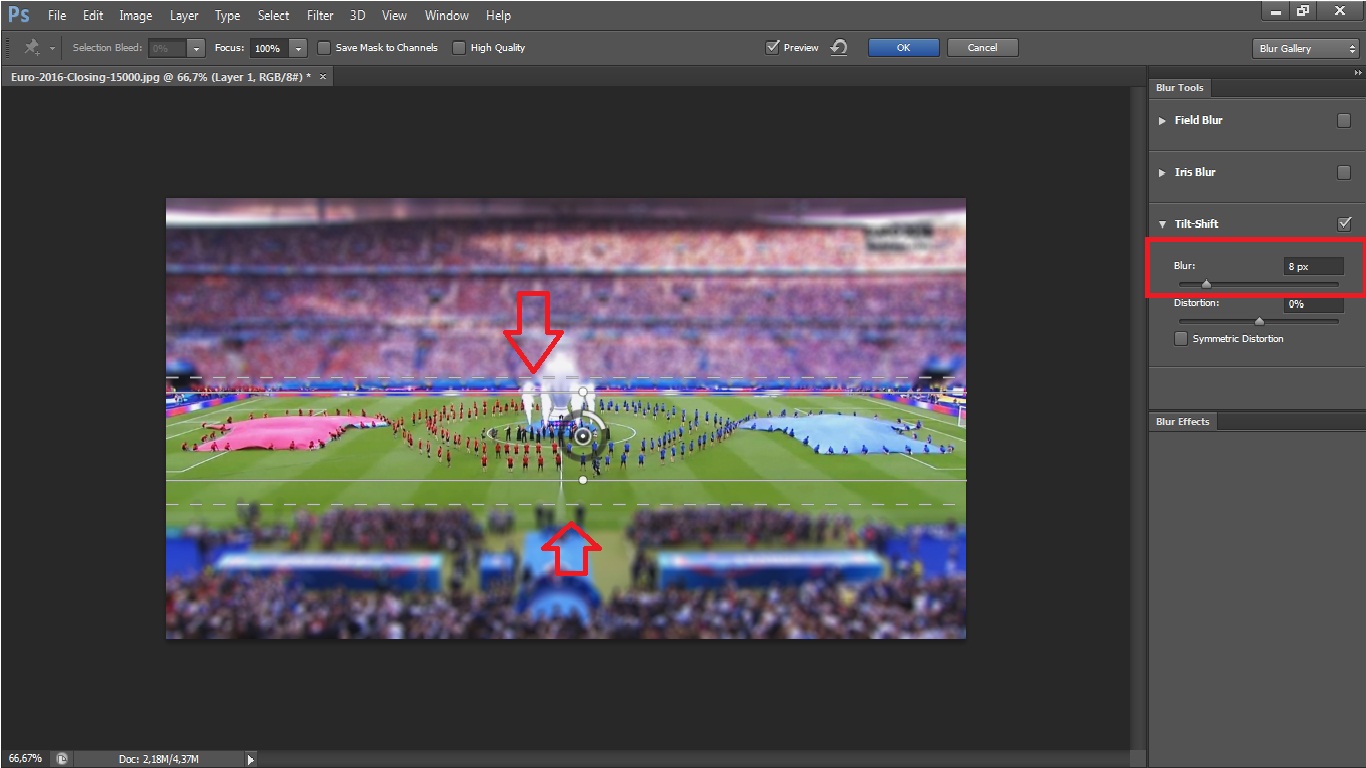Screen dimensions: 1366x768
Task: Open the Filter menu
Action: pyautogui.click(x=320, y=15)
